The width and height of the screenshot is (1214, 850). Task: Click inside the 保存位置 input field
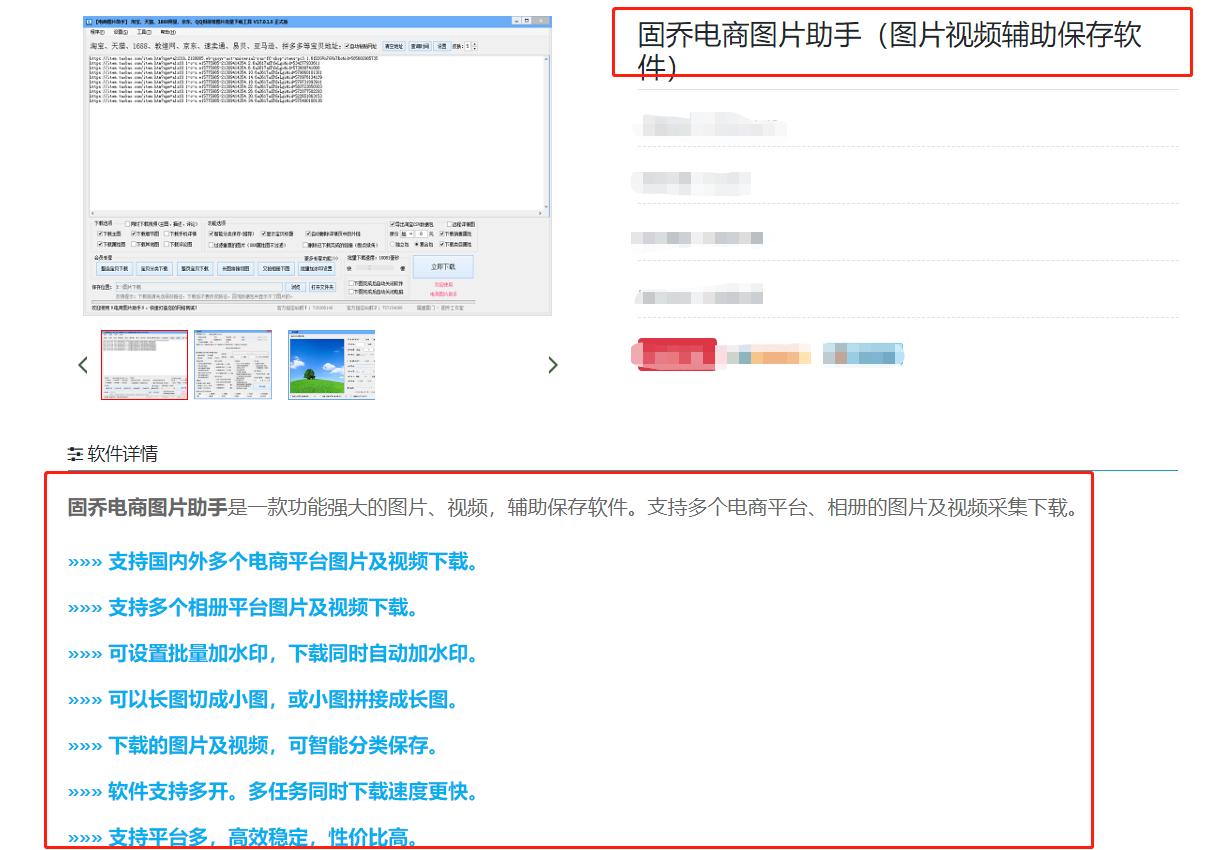point(200,286)
